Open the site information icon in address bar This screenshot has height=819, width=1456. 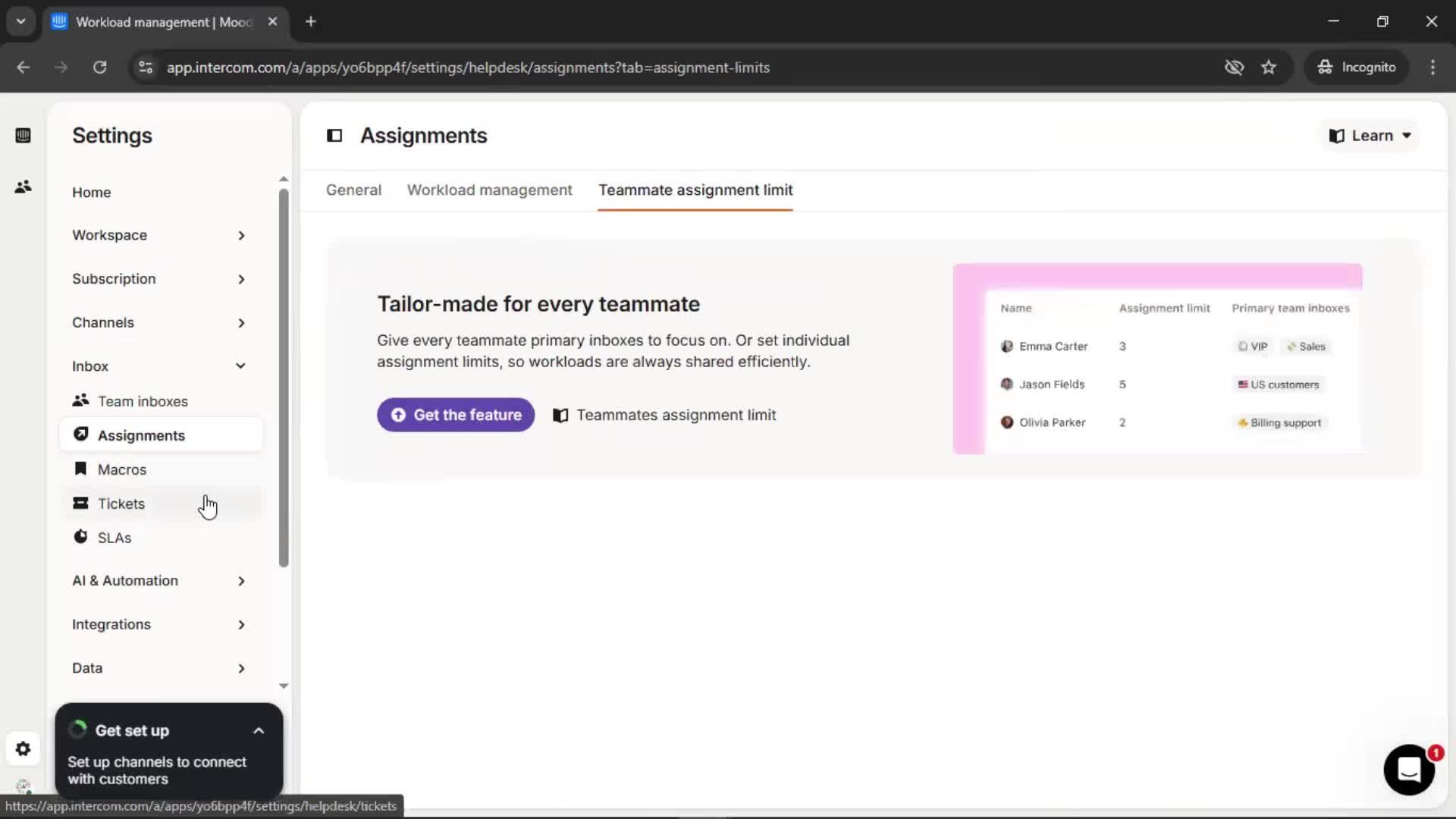pyautogui.click(x=146, y=67)
